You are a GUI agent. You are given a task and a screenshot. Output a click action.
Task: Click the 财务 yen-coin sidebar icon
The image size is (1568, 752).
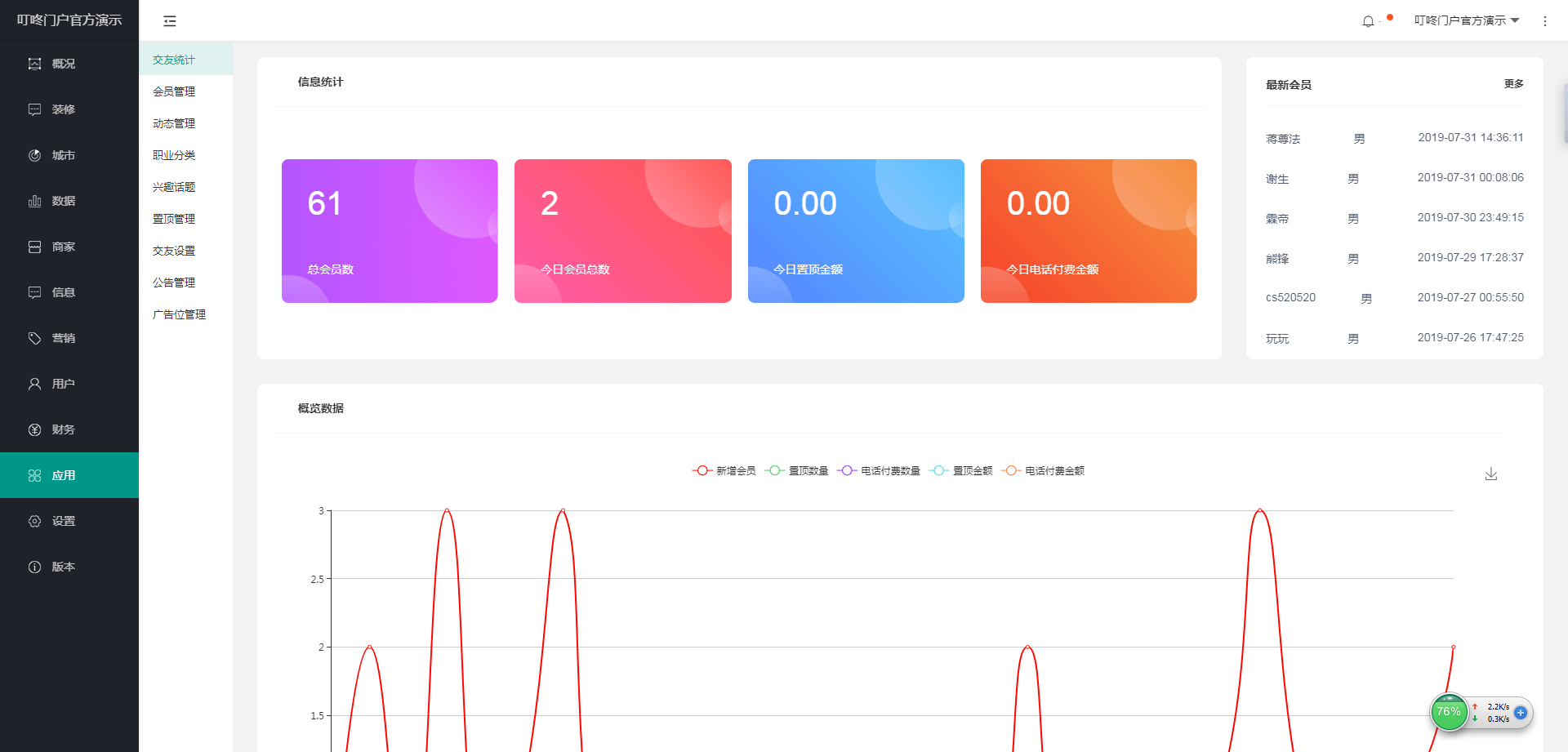pyautogui.click(x=34, y=429)
